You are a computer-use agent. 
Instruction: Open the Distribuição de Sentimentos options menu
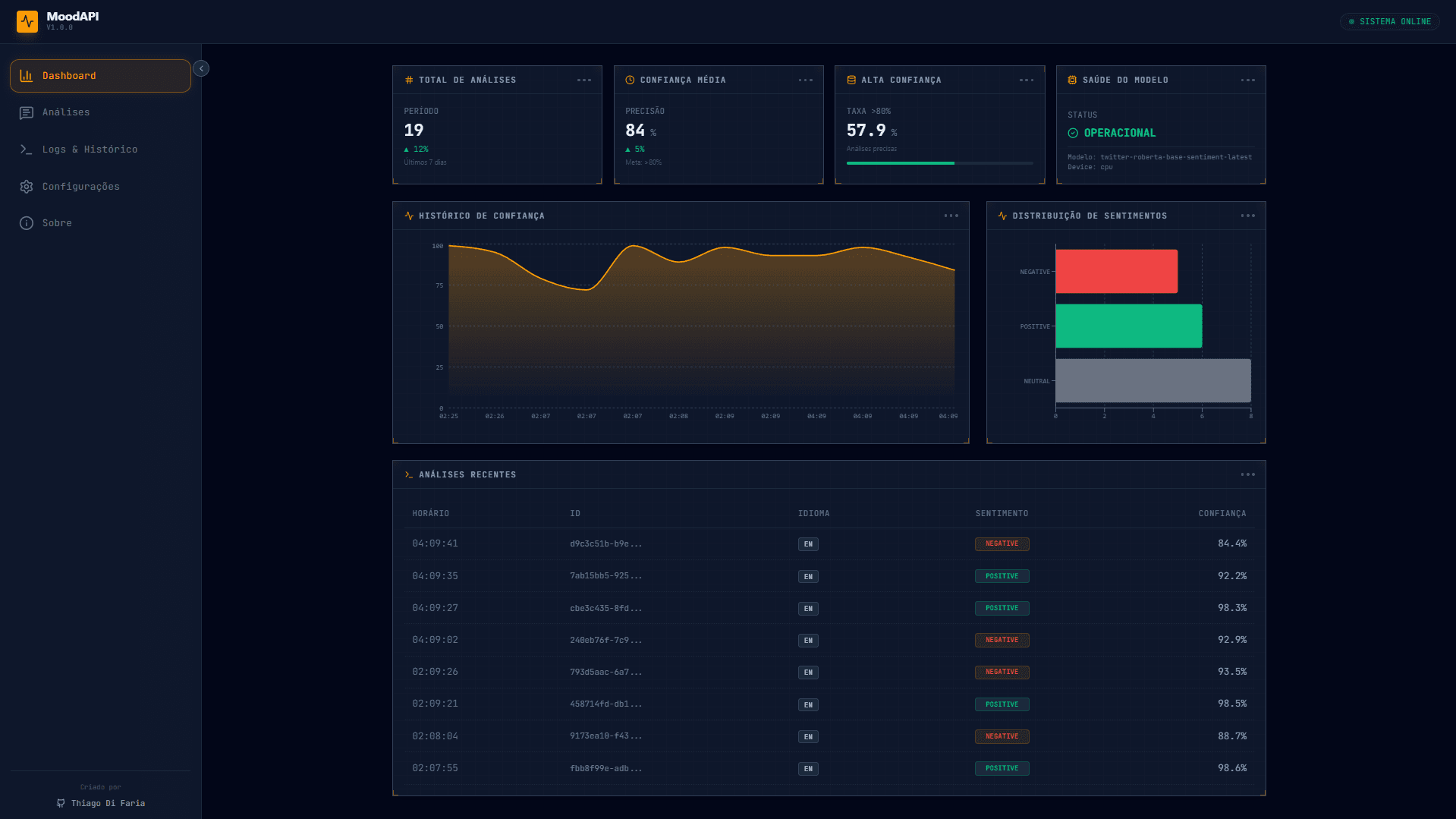point(1247,216)
